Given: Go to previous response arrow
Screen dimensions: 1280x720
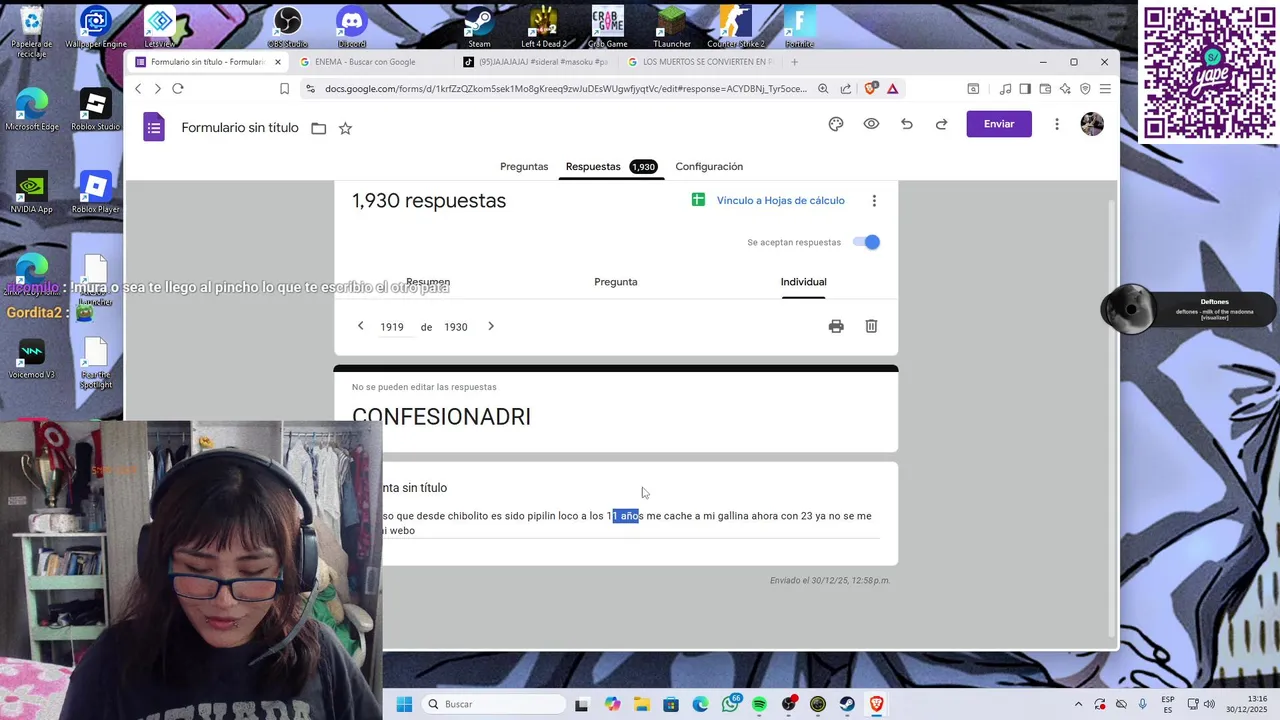Looking at the screenshot, I should click(361, 326).
